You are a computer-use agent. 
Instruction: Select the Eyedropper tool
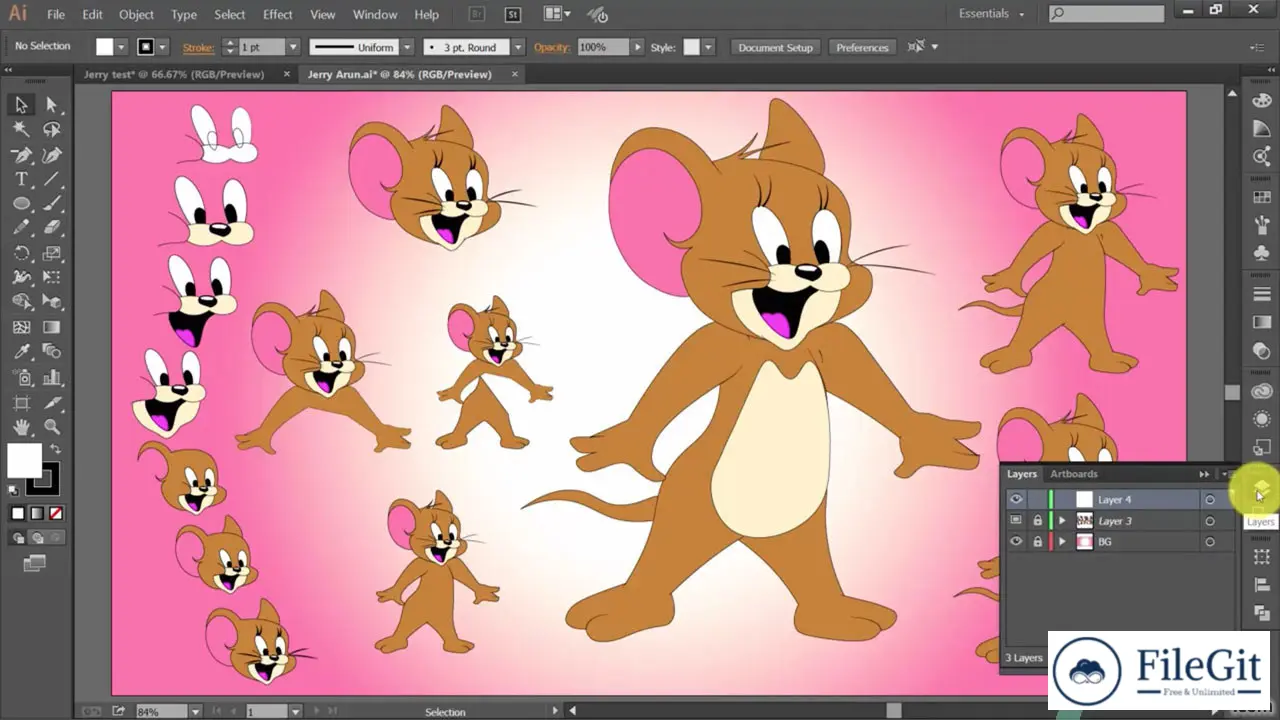(x=21, y=351)
